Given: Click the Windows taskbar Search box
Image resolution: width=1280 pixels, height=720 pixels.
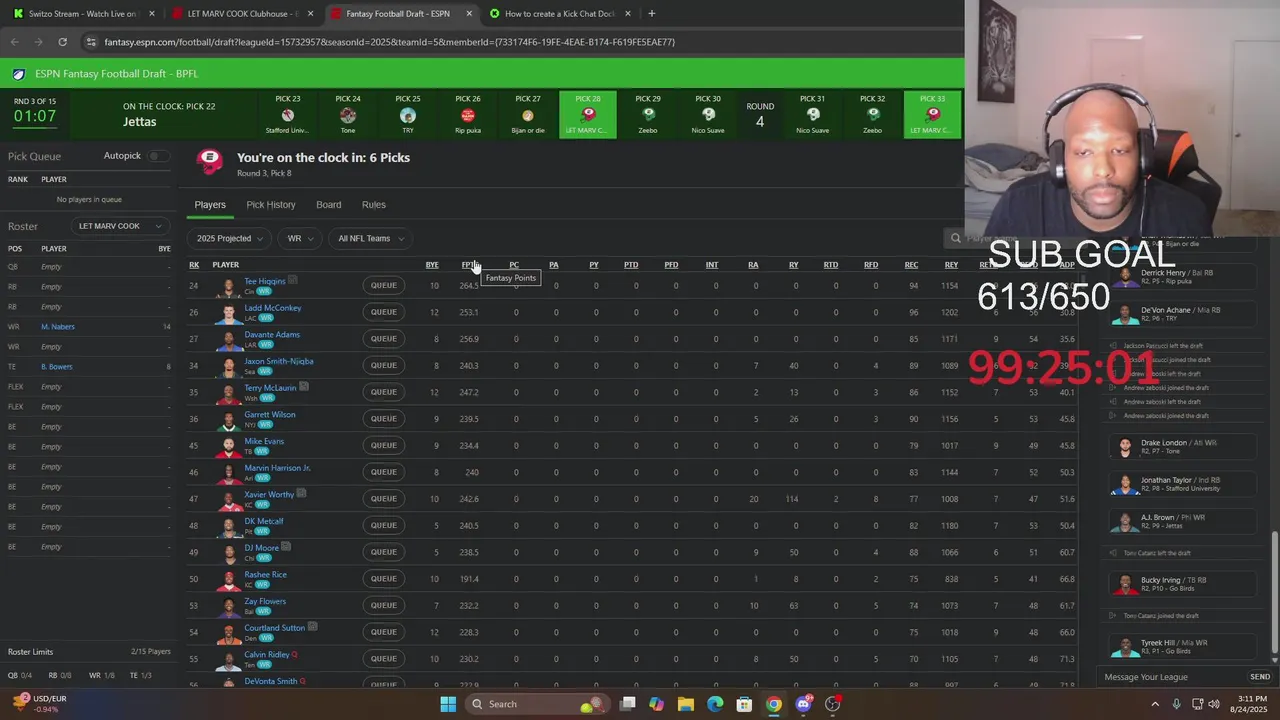Looking at the screenshot, I should click(x=538, y=704).
